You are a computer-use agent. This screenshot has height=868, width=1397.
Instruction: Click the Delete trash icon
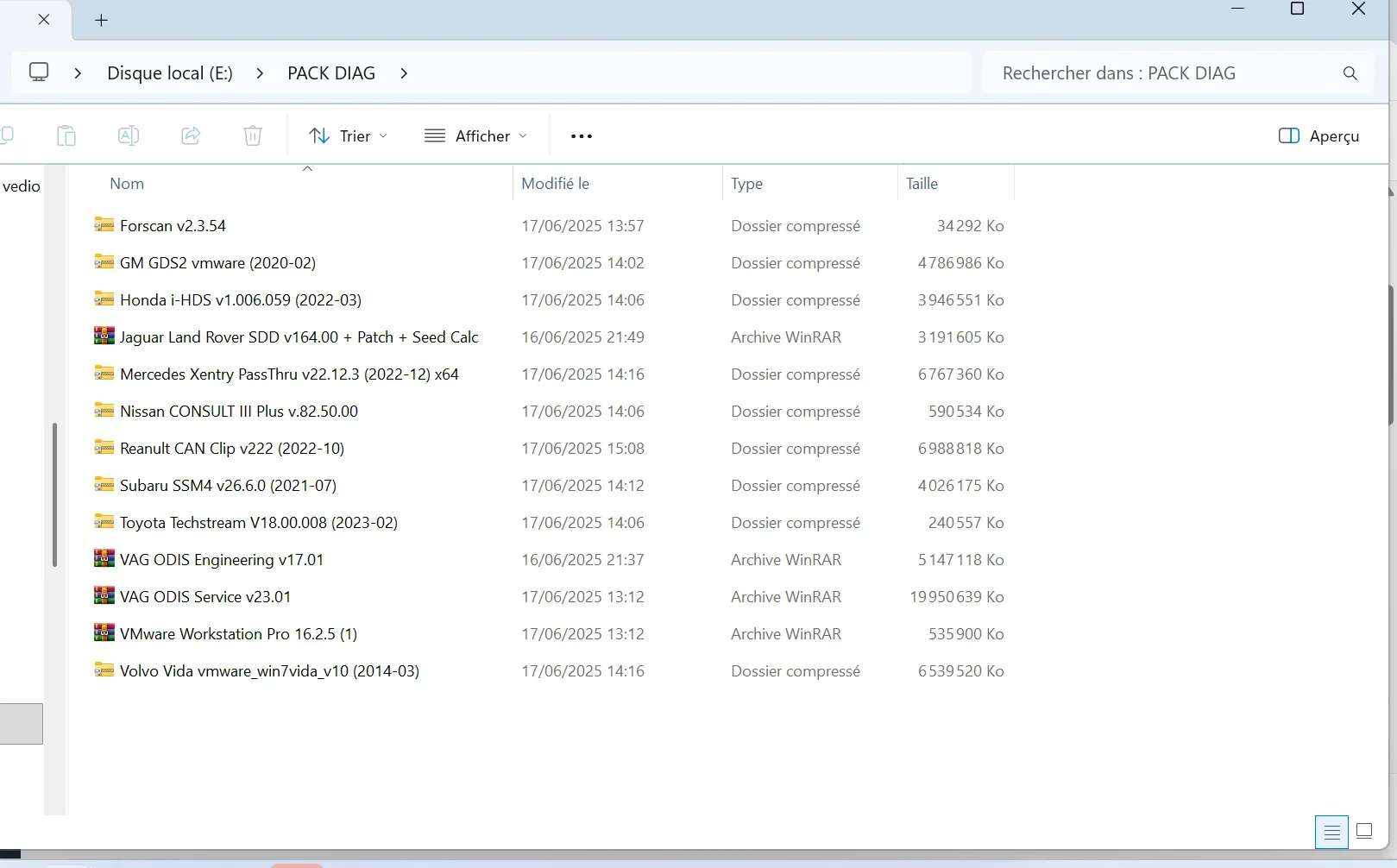253,135
